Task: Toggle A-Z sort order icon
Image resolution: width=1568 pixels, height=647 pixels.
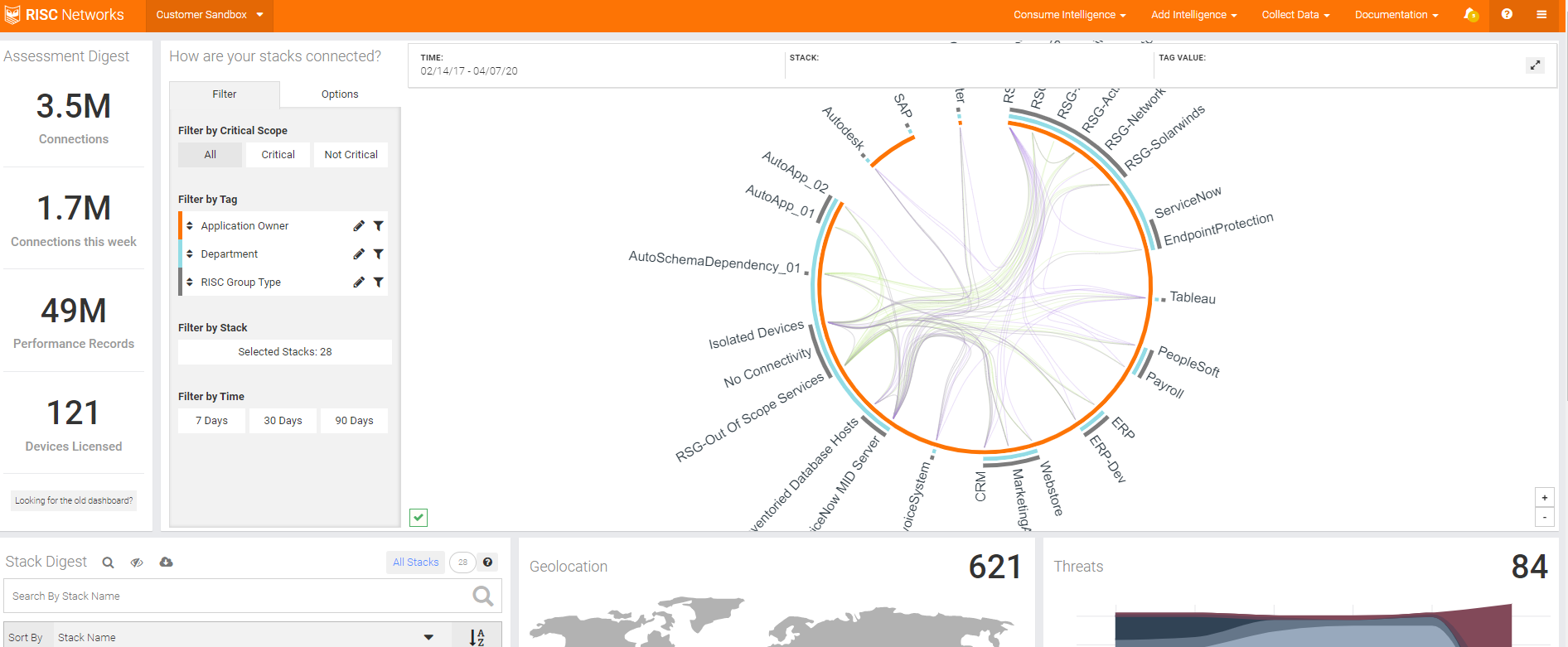Action: (477, 637)
